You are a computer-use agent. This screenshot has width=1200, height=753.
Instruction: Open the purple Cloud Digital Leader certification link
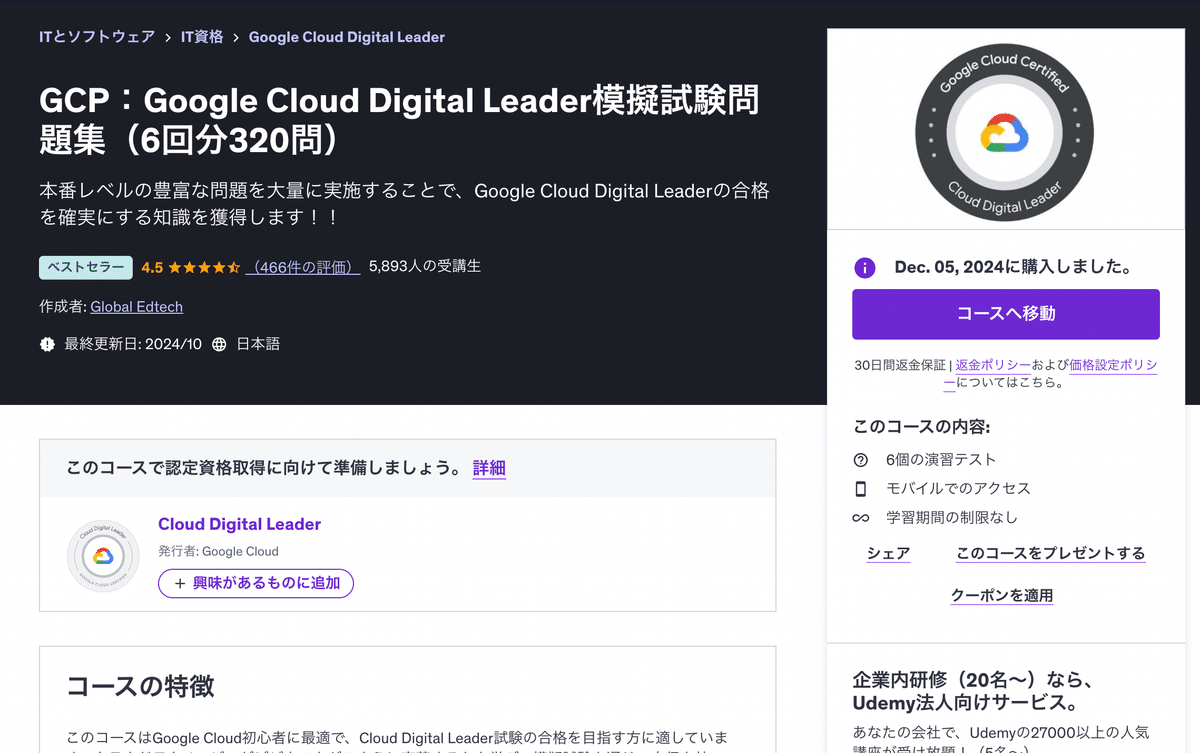239,524
